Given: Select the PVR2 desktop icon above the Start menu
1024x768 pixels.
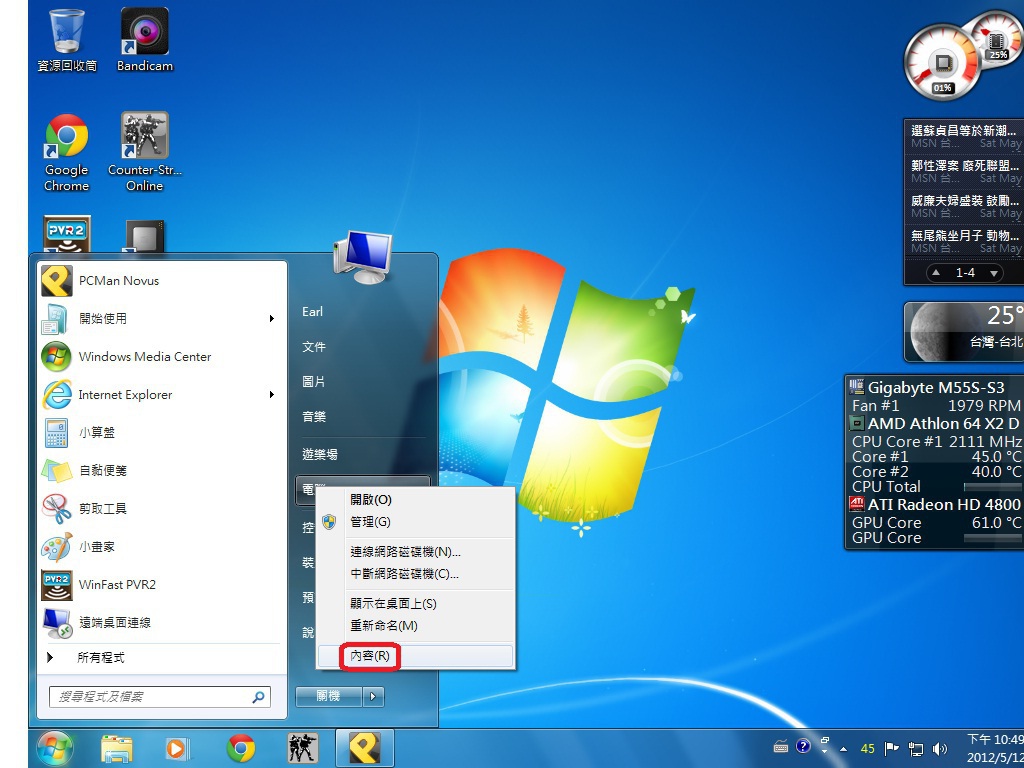Looking at the screenshot, I should point(67,234).
